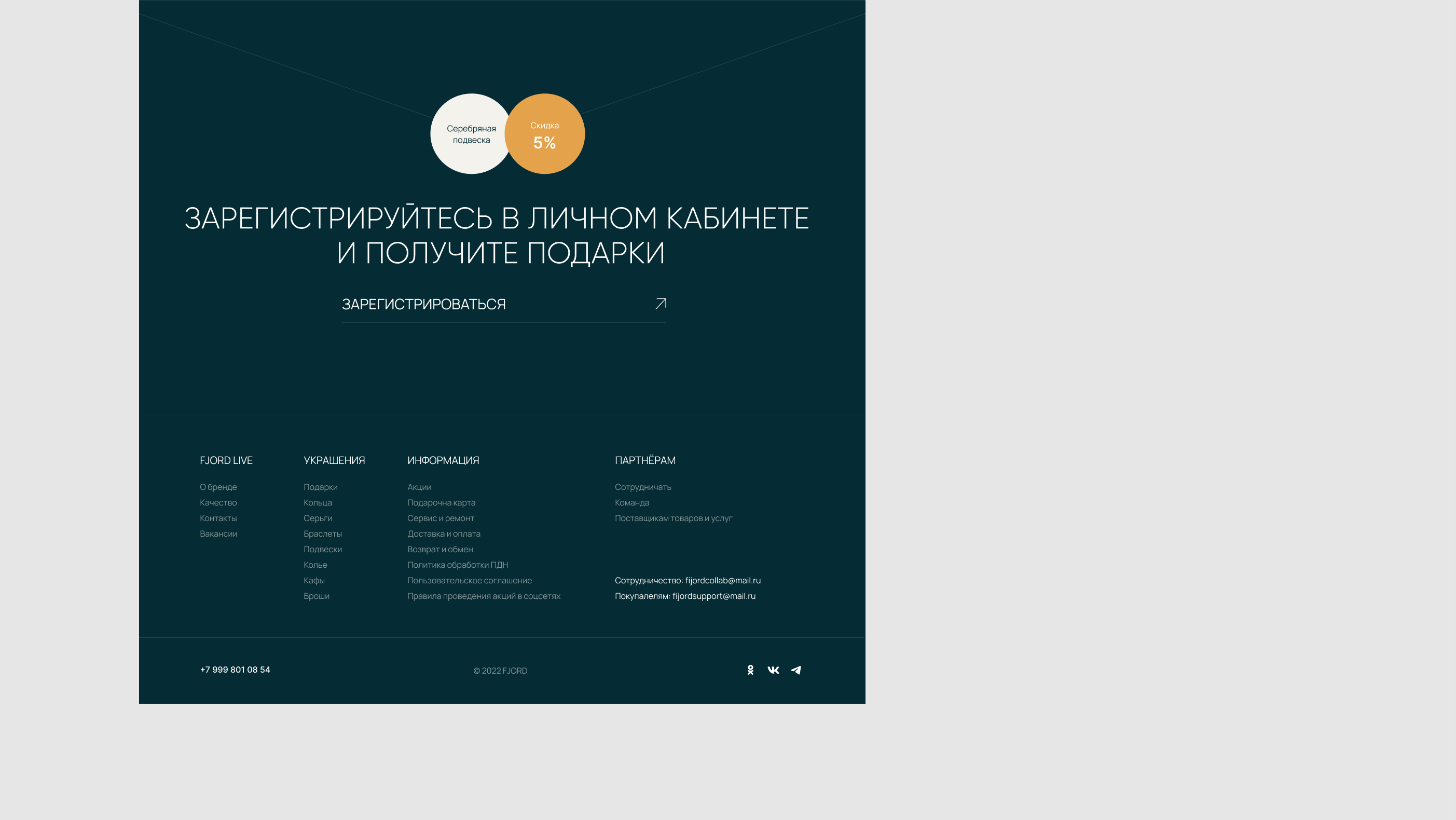
Task: Open Пользовательское соглашение link
Action: (x=469, y=580)
